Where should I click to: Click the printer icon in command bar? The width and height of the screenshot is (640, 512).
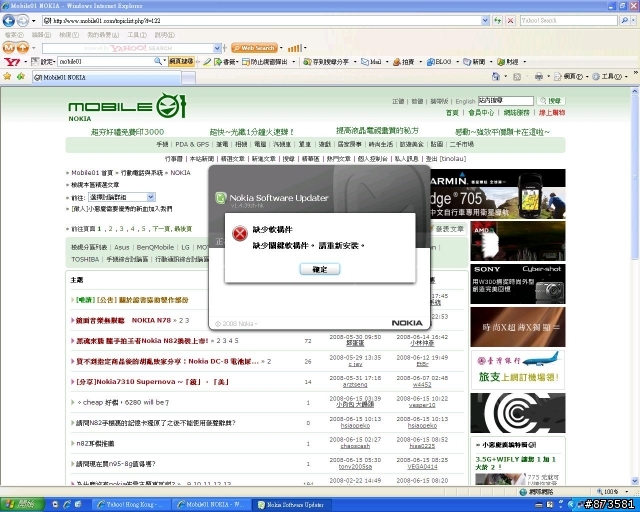pyautogui.click(x=539, y=76)
